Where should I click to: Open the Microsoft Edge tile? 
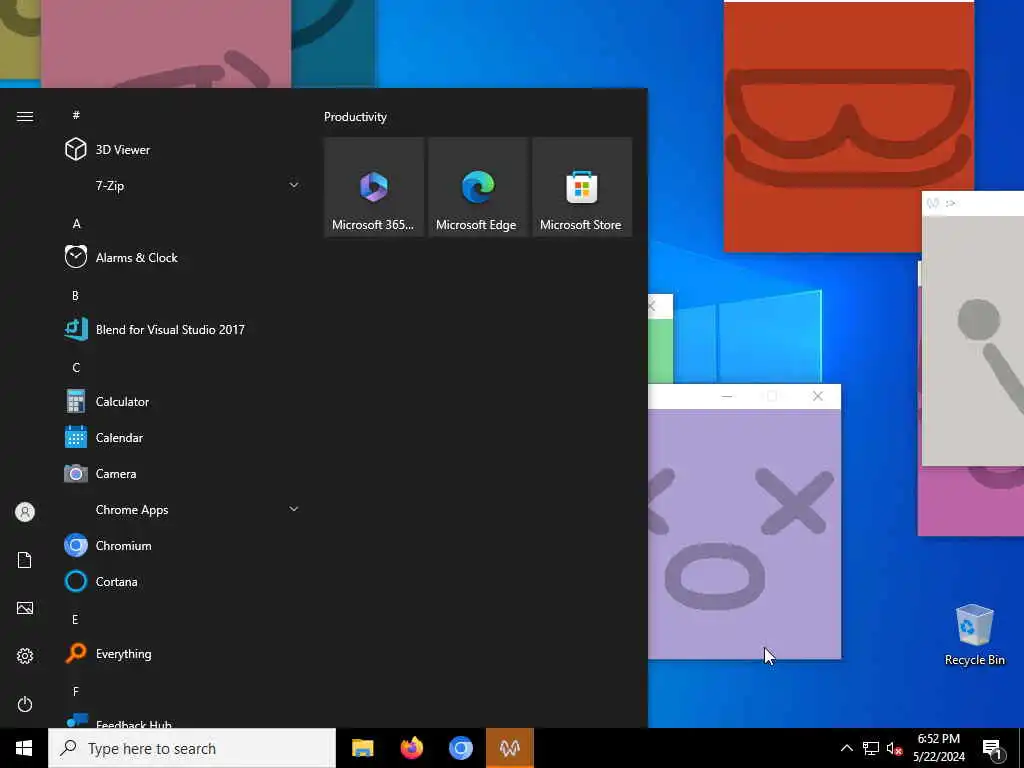[478, 187]
